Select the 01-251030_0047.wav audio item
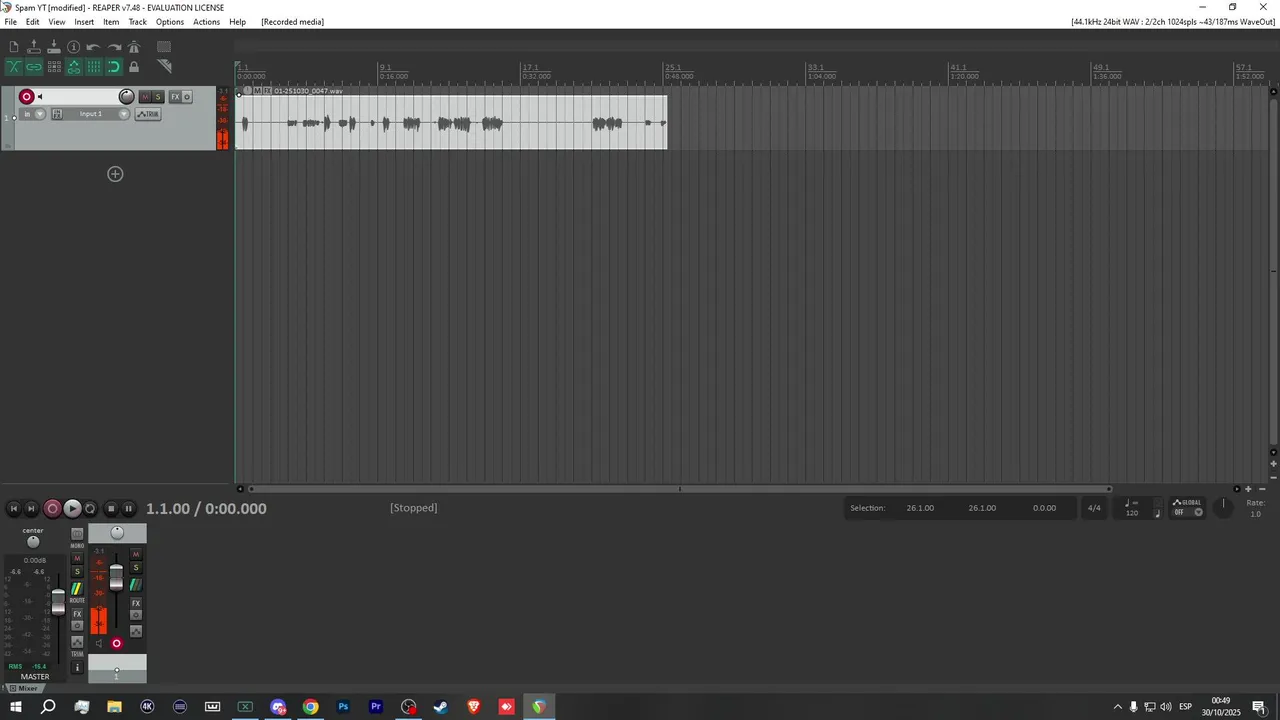 pos(451,122)
